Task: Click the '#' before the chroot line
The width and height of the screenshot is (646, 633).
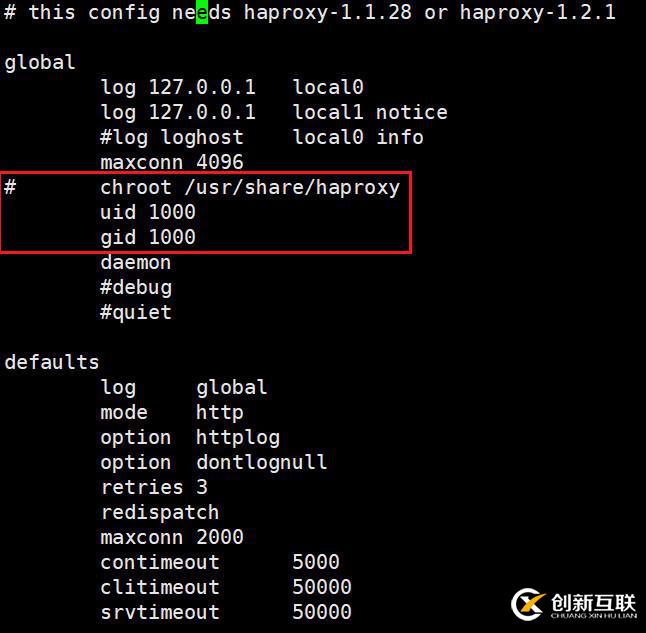Action: click(x=10, y=187)
